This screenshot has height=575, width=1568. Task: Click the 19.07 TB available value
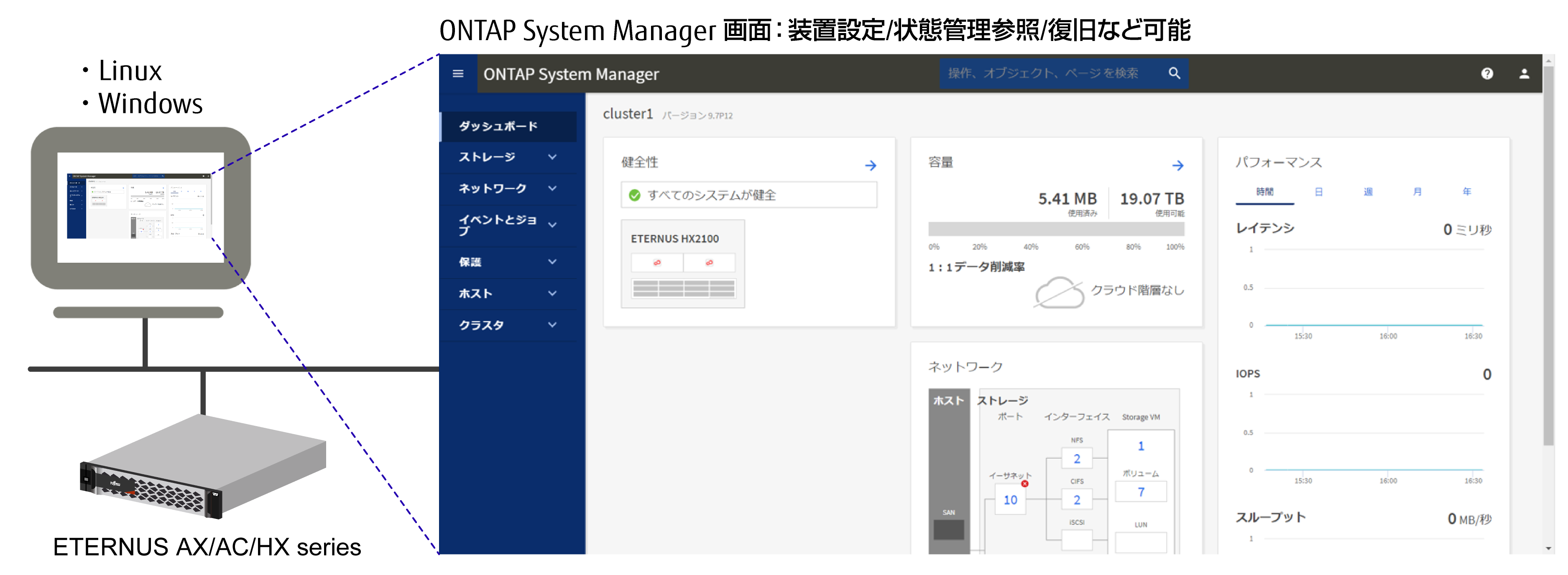pyautogui.click(x=1152, y=199)
